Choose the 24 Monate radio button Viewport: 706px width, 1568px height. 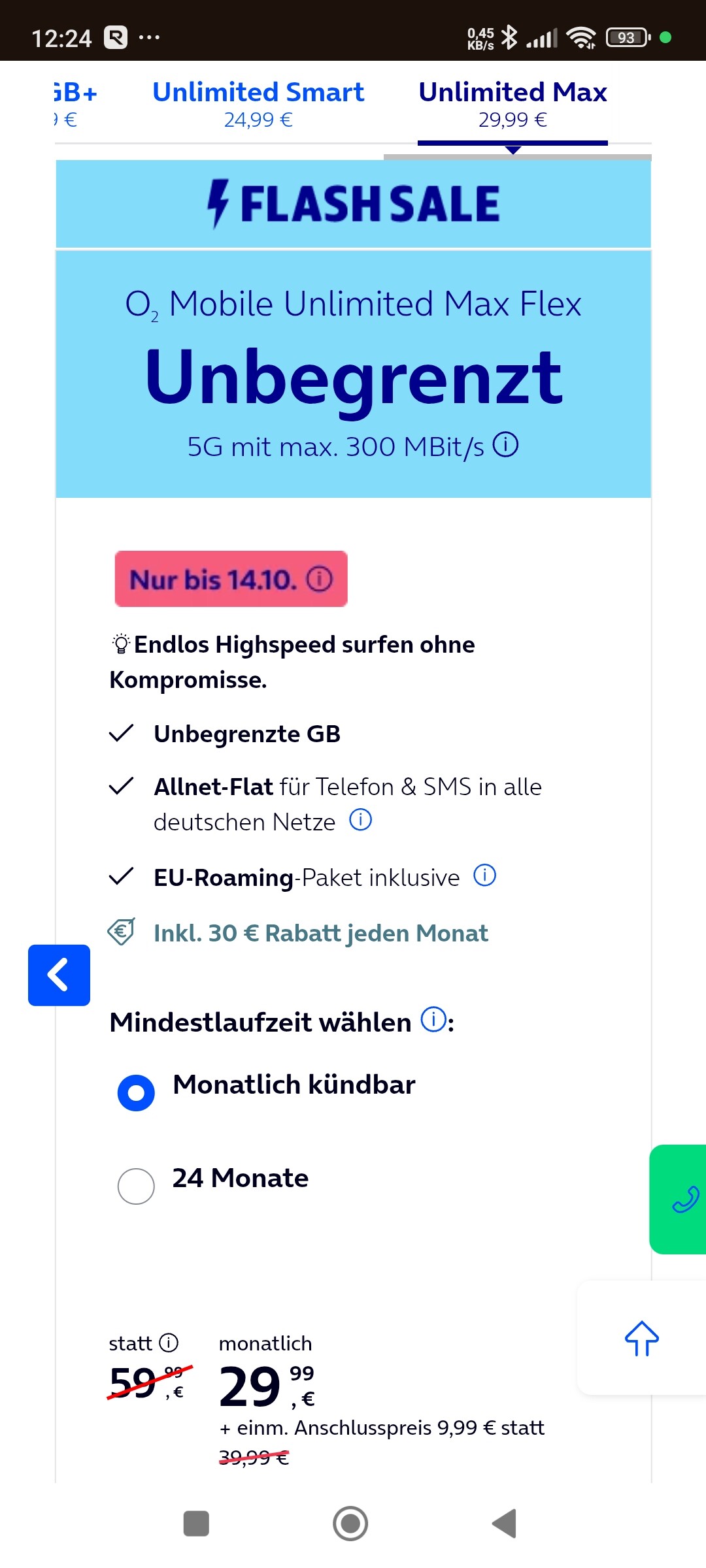click(x=136, y=1186)
